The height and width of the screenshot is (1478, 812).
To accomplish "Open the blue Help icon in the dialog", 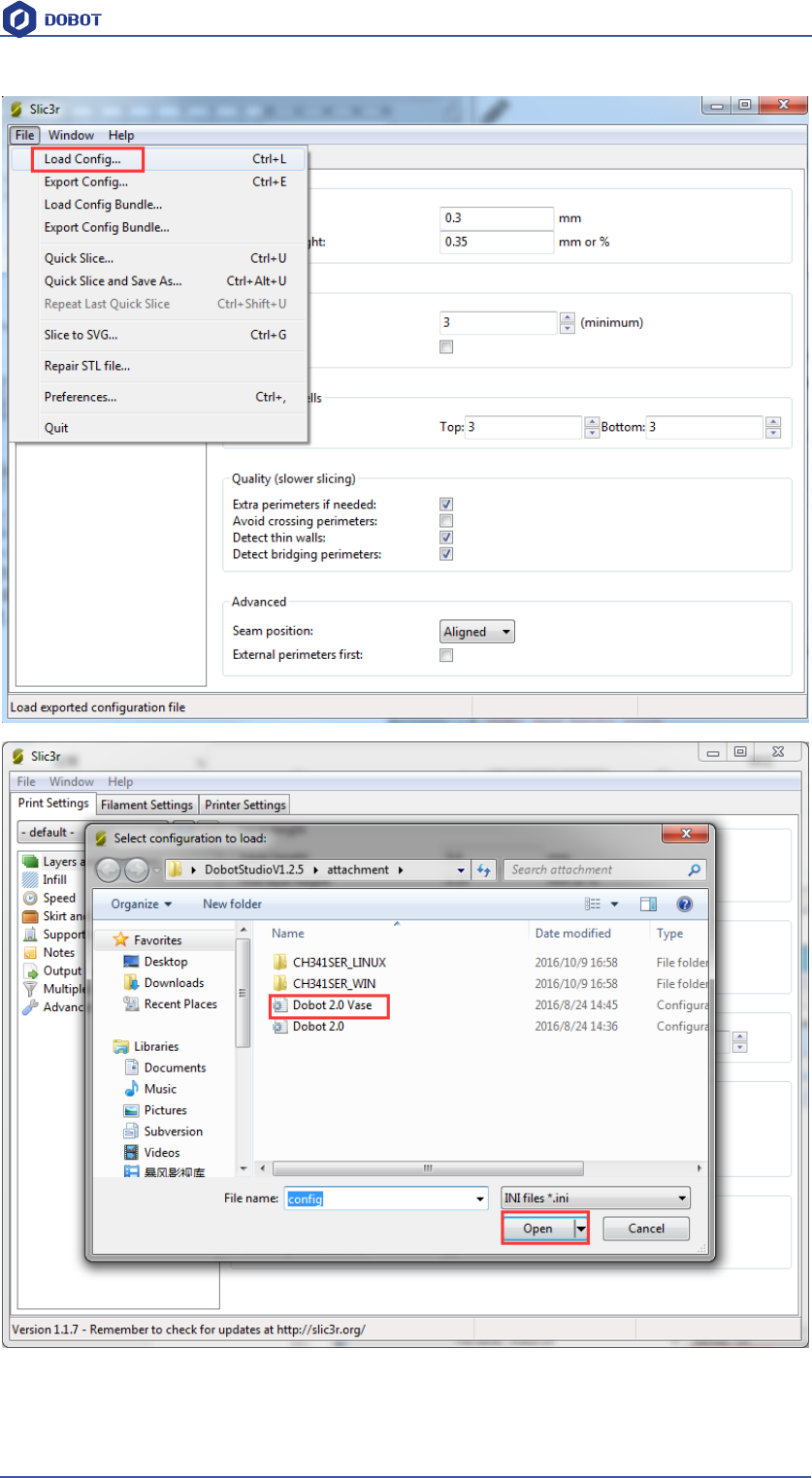I will (685, 903).
